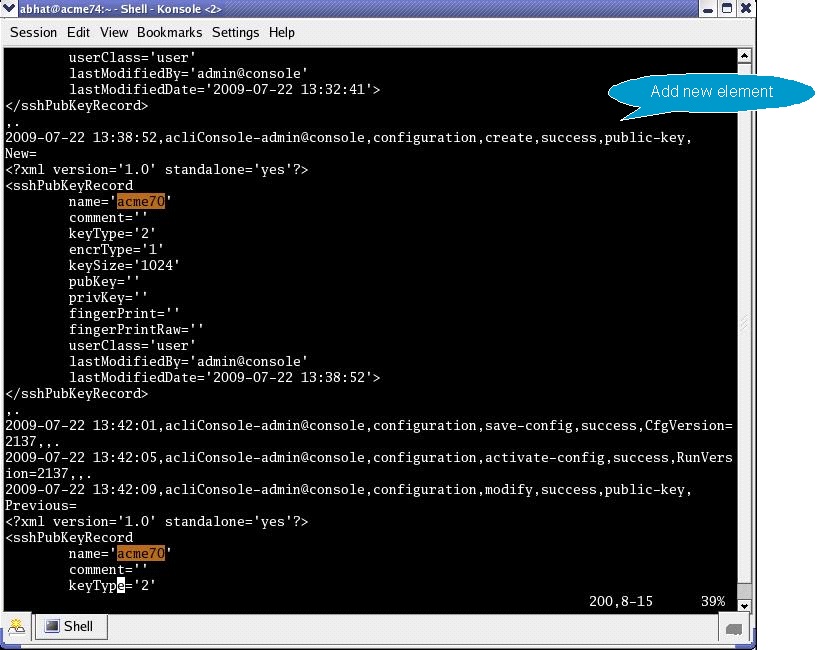Screen dimensions: 818x650
Task: Click lastModifiedDate='2009-07-22 13:32:41' line
Action: point(224,89)
